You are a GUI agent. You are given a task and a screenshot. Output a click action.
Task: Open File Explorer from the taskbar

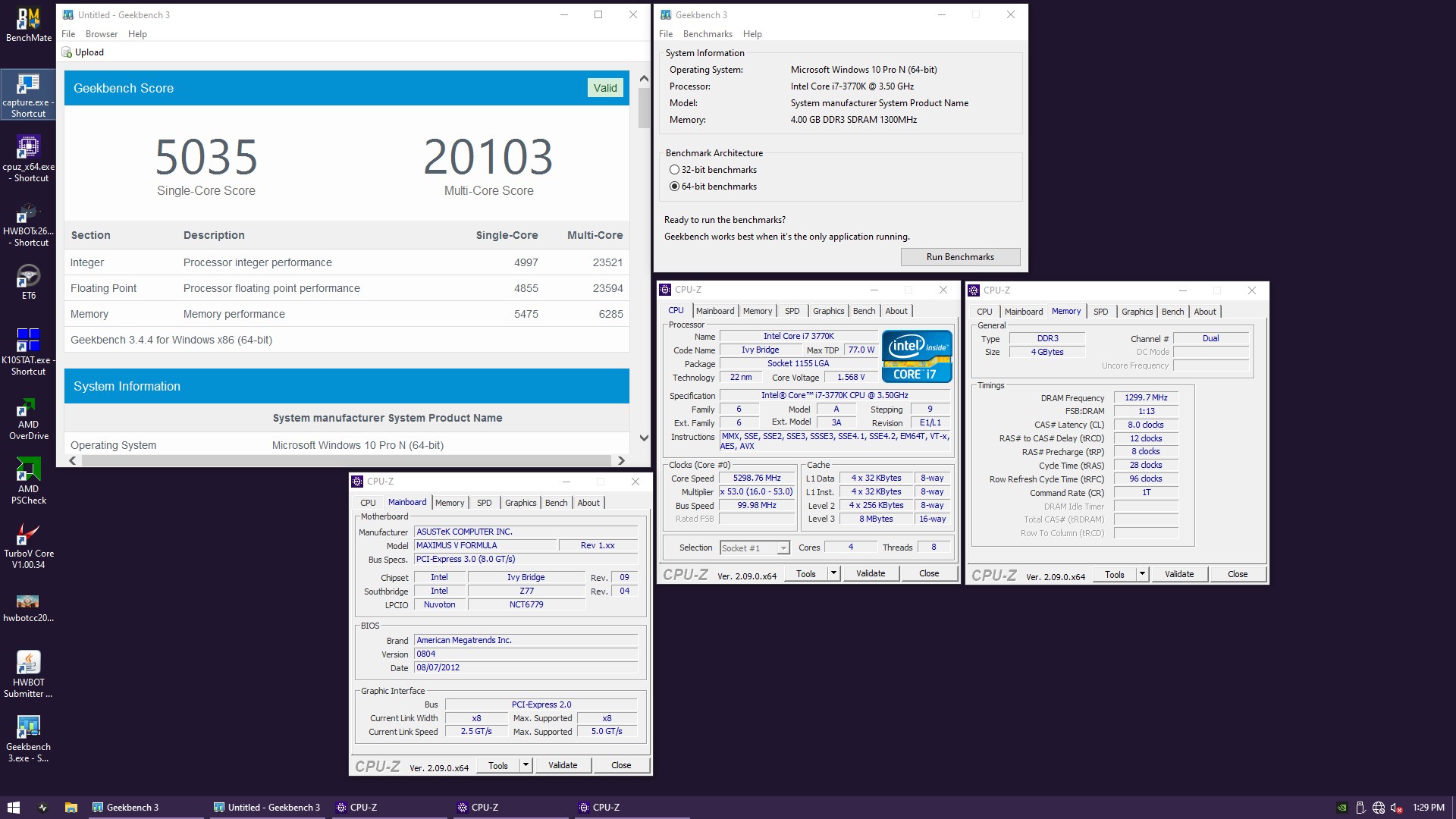click(71, 808)
